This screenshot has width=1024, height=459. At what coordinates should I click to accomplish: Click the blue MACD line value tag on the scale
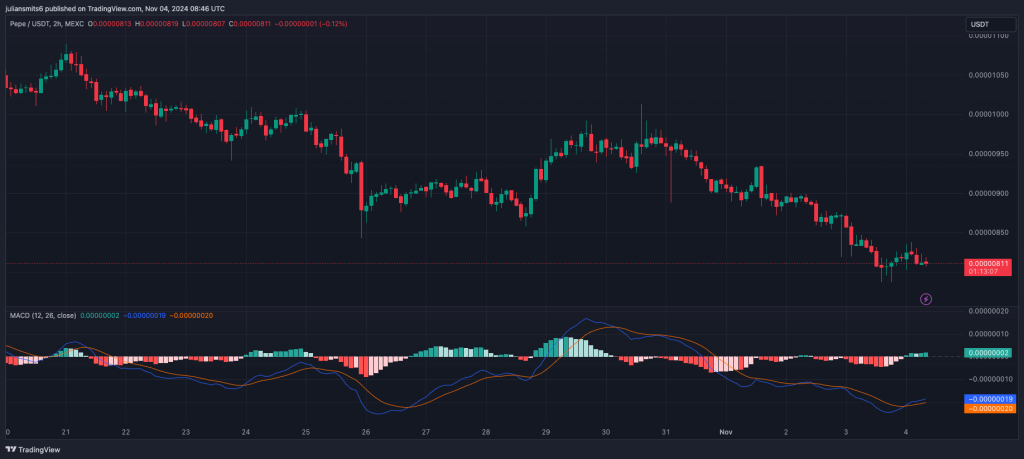click(x=989, y=398)
